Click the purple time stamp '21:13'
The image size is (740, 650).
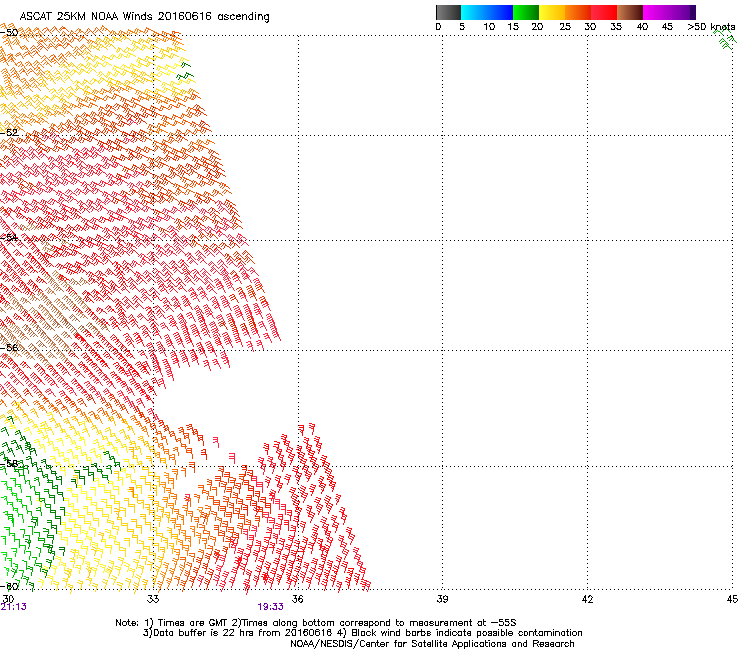click(x=14, y=607)
